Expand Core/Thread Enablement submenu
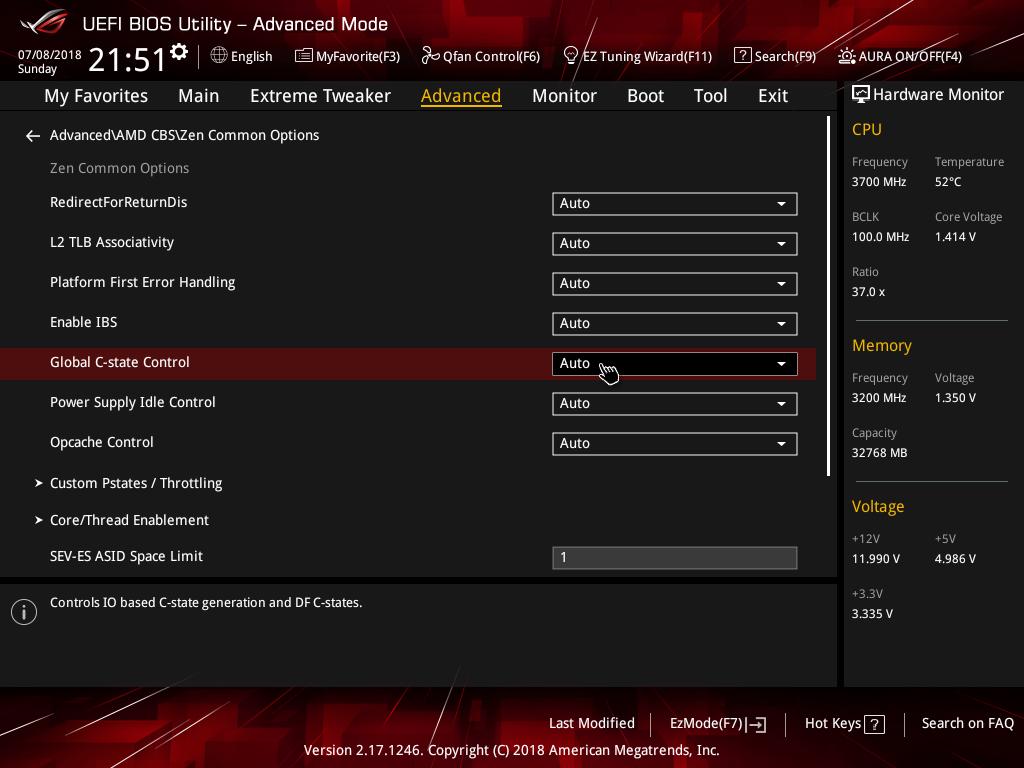Viewport: 1024px width, 768px height. (129, 520)
